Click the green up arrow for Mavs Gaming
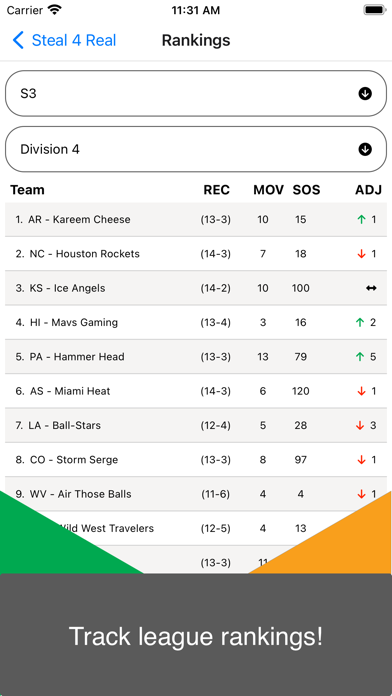 (x=361, y=322)
